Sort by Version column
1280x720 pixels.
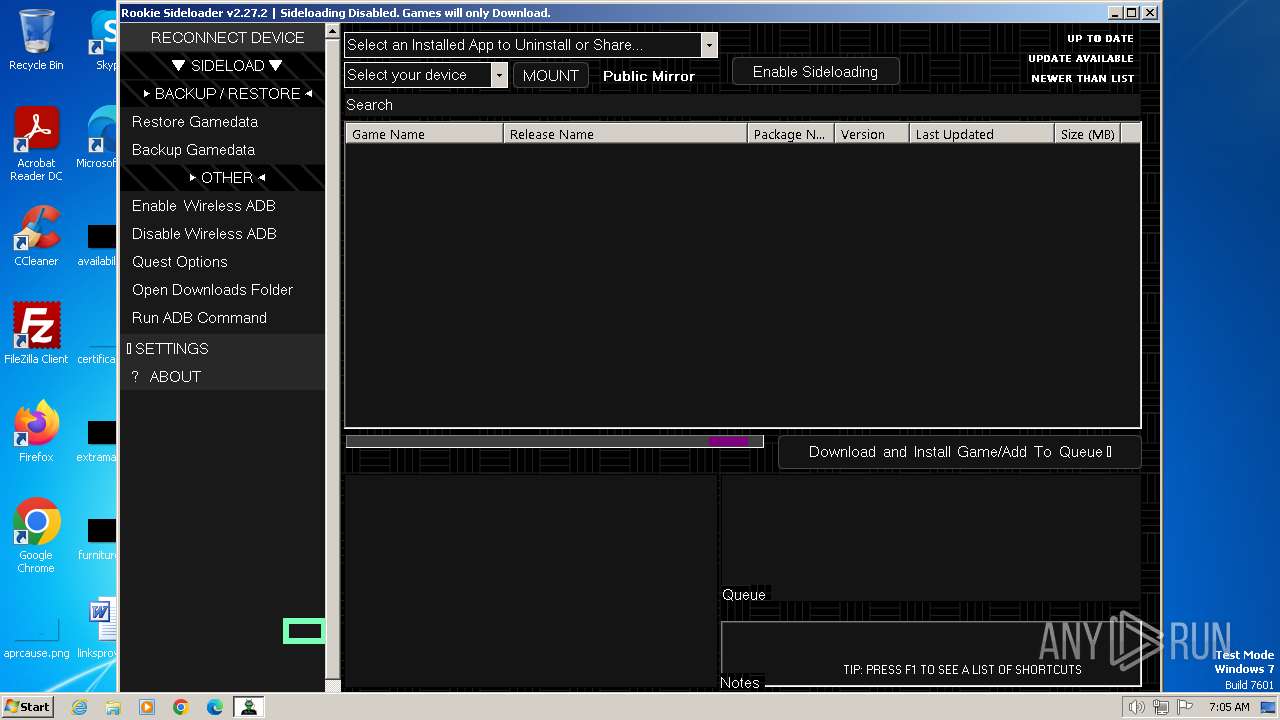click(x=872, y=134)
